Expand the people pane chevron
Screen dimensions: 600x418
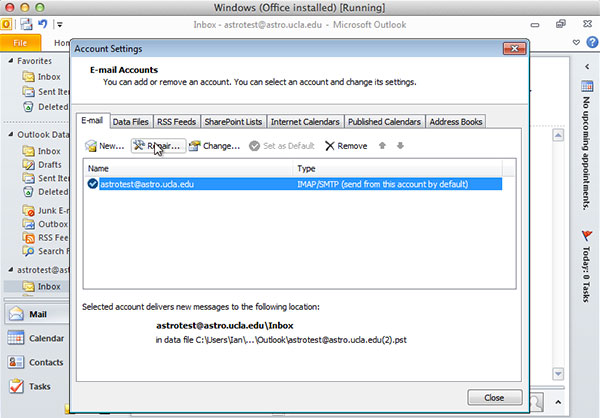pos(558,402)
